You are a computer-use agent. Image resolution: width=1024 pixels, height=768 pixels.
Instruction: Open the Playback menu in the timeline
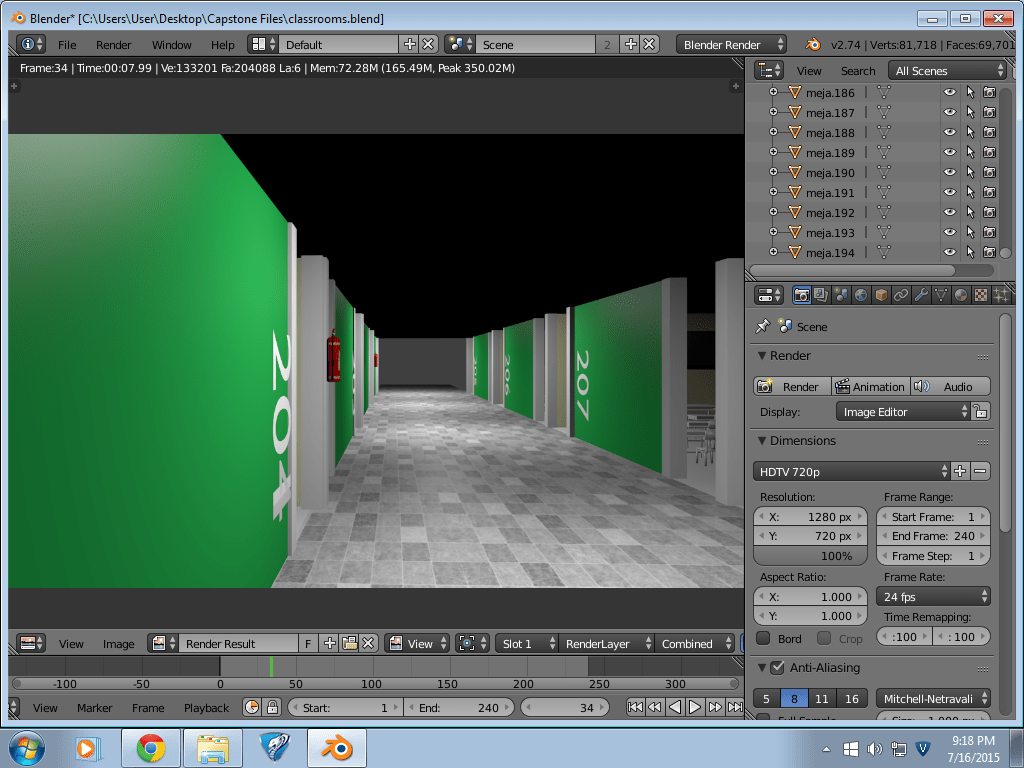point(205,707)
